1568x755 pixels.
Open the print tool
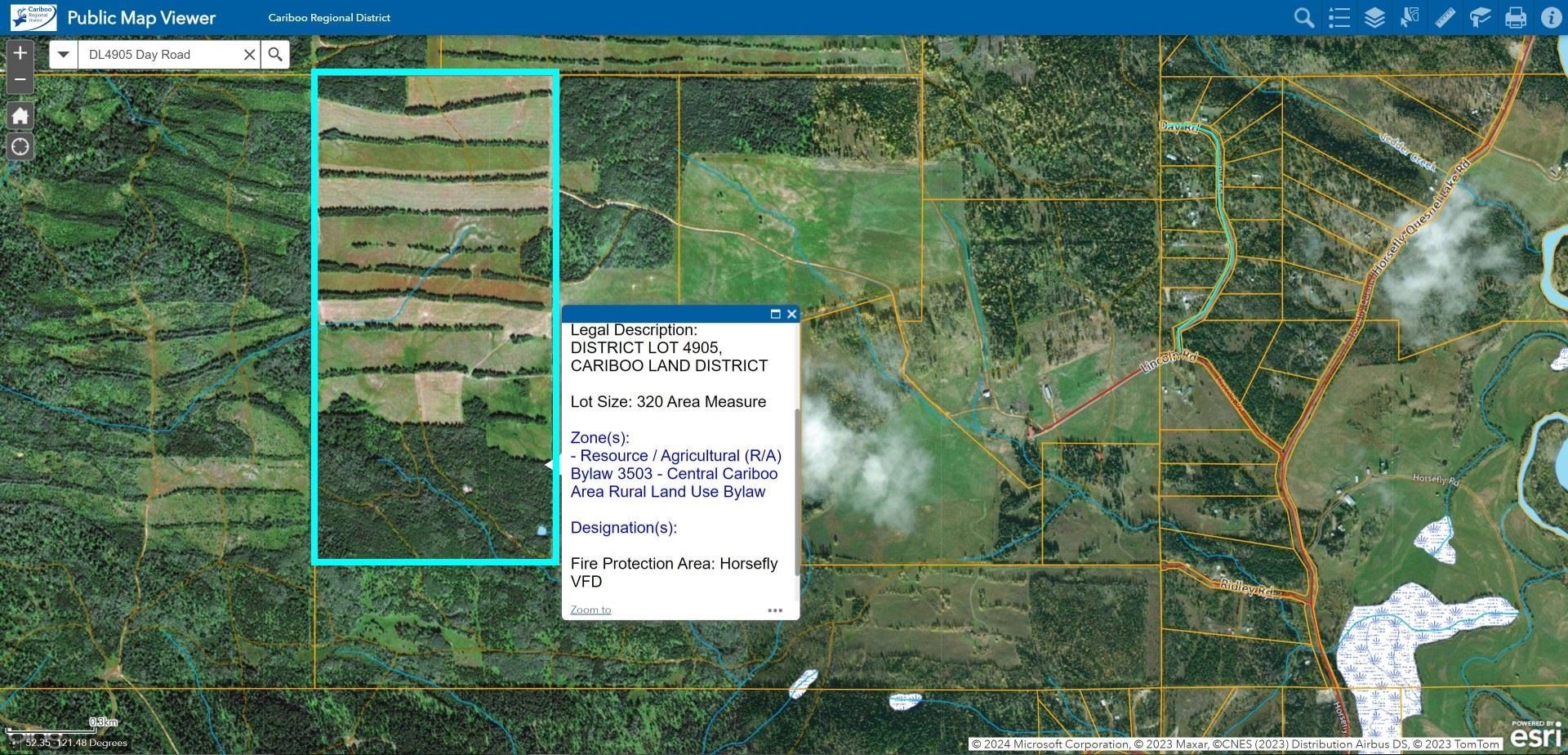(1515, 16)
